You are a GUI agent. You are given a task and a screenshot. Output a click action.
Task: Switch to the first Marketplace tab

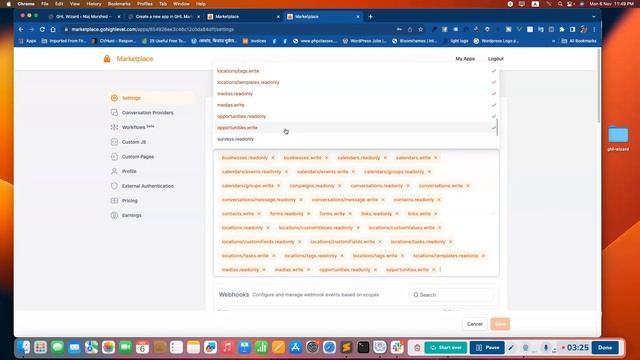(243, 17)
